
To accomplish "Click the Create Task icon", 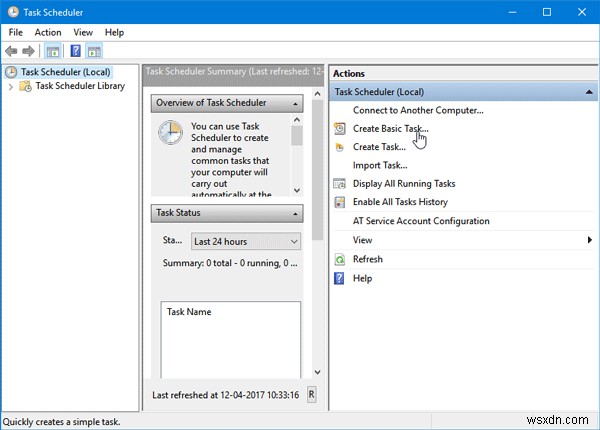I will 339,147.
